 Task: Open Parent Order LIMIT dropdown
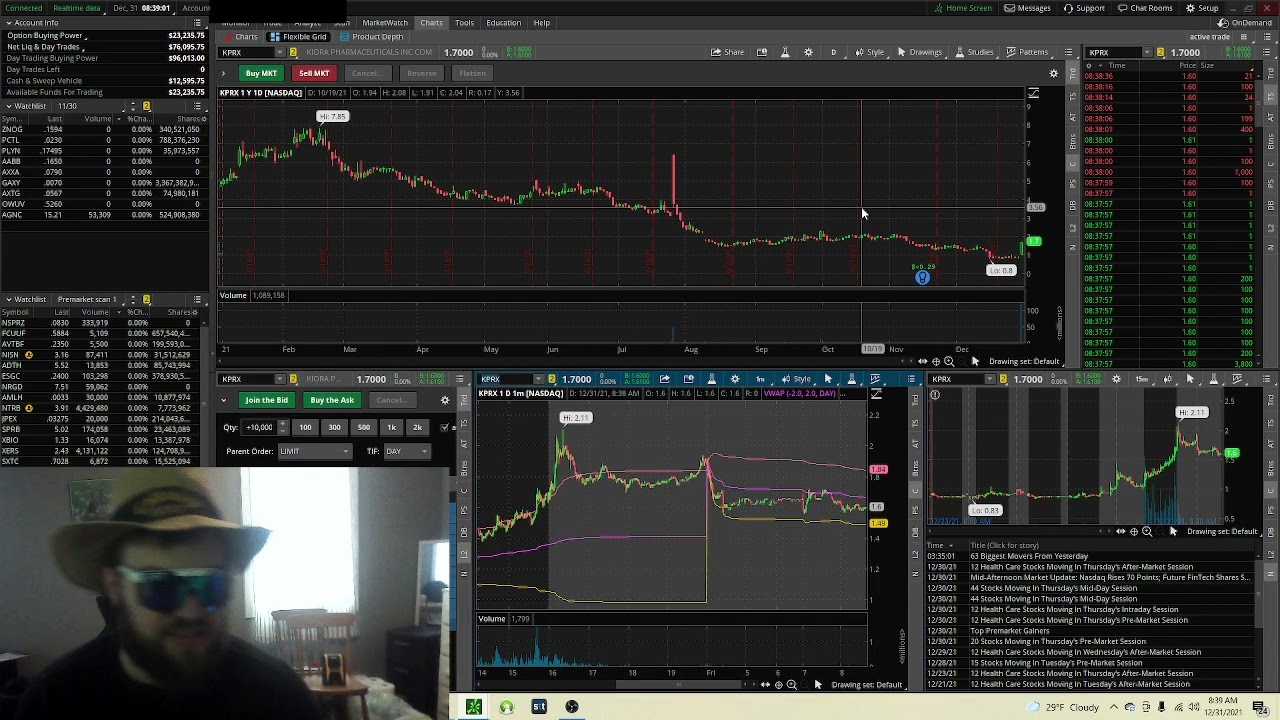[x=314, y=451]
